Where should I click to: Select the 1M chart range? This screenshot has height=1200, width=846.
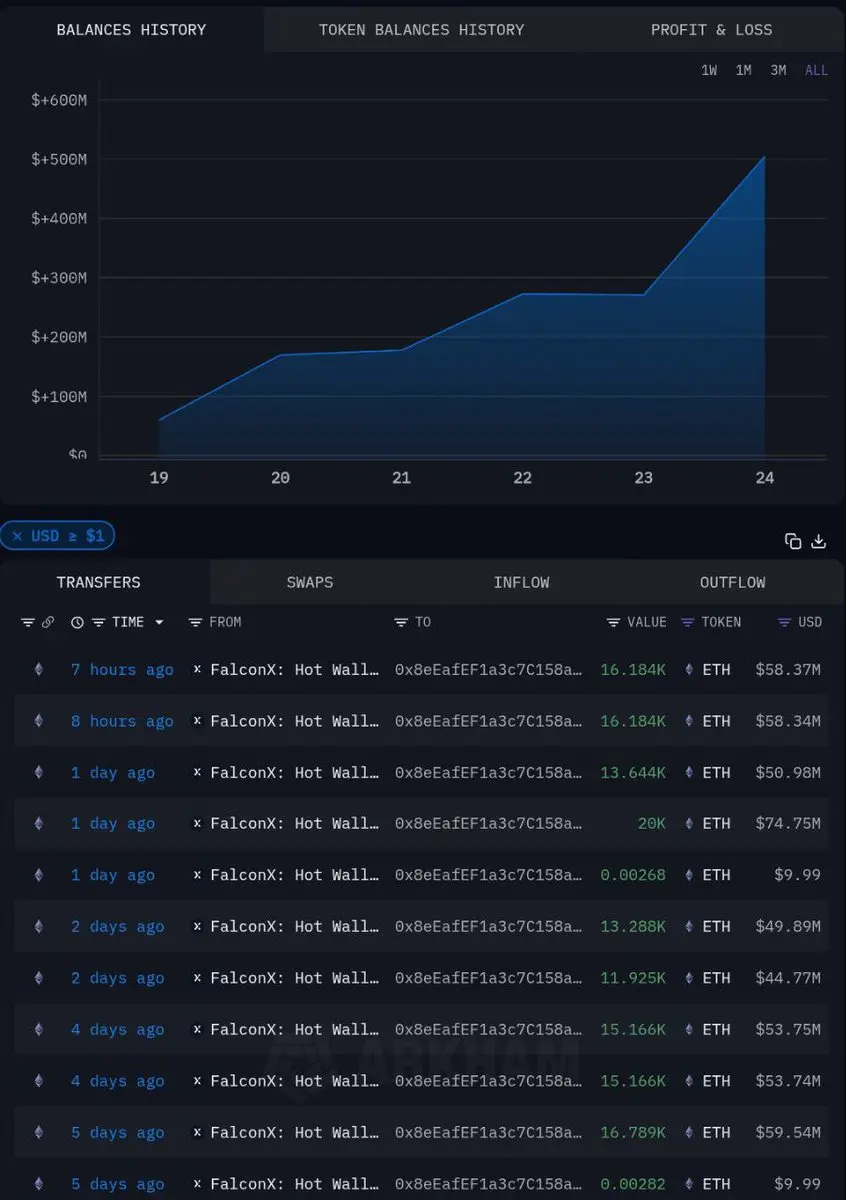[743, 71]
